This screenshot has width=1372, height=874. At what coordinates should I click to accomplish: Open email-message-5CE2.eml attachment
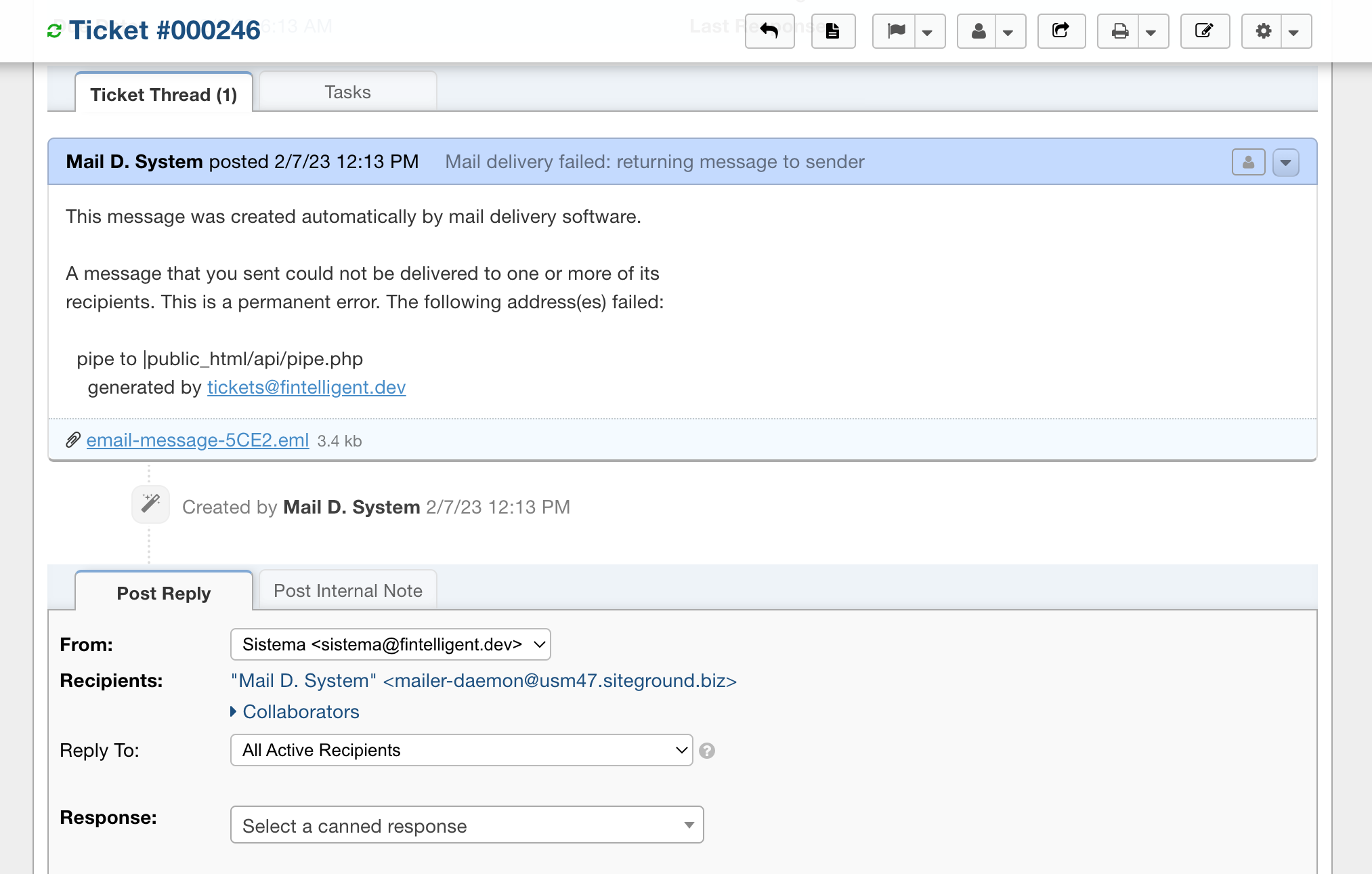(x=197, y=439)
